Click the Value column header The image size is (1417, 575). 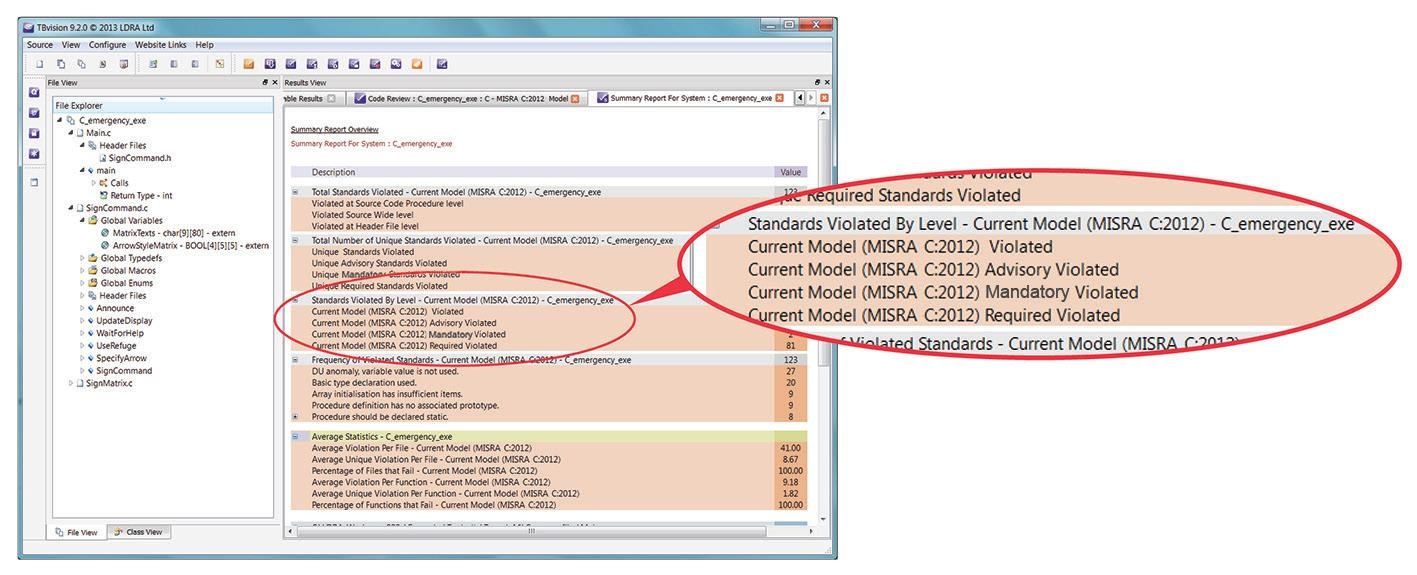(x=790, y=172)
